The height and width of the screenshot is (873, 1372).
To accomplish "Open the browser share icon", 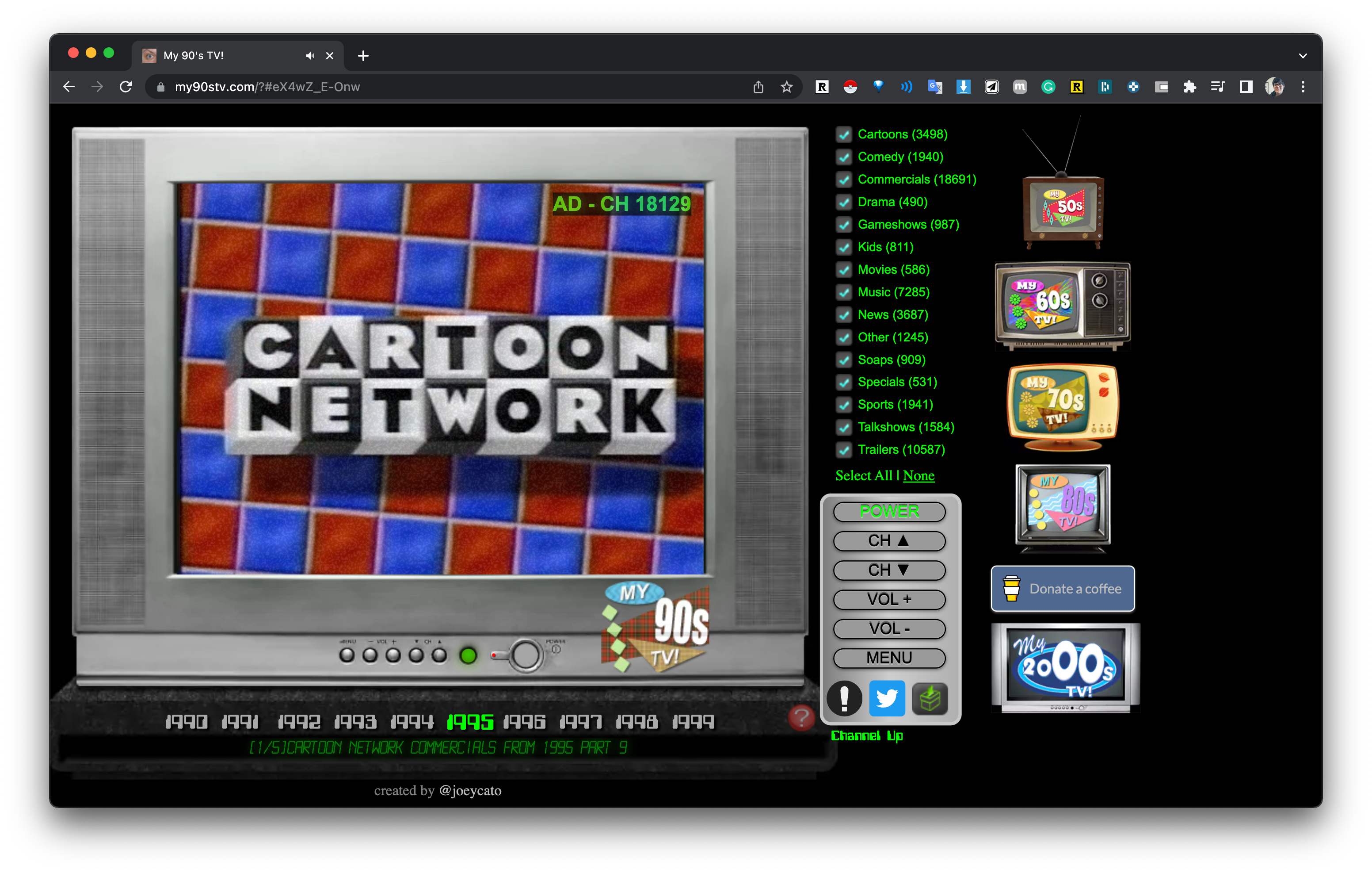I will (x=758, y=87).
